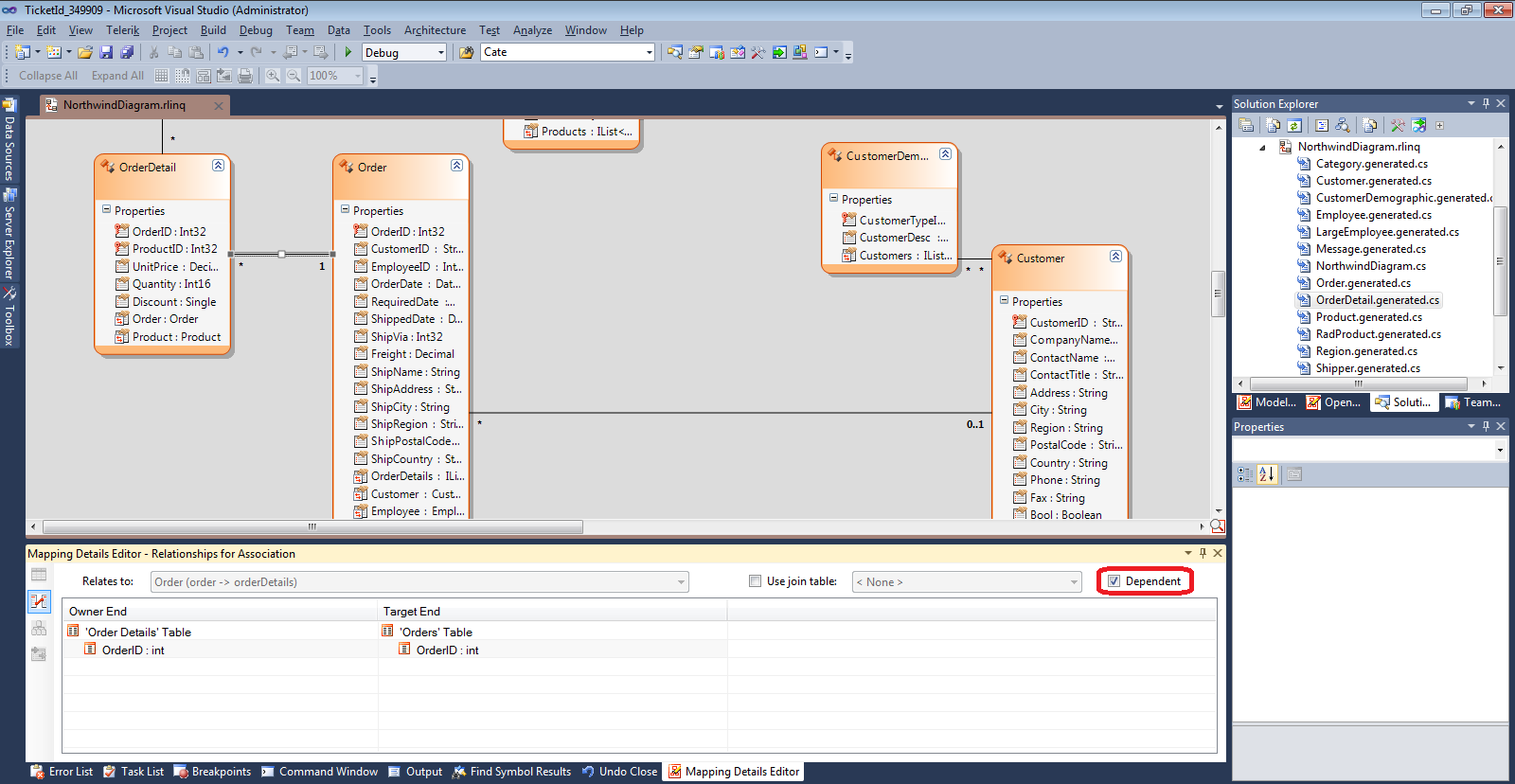Viewport: 1515px width, 784px height.
Task: Open the Data Sources side tab
Action: (9, 140)
